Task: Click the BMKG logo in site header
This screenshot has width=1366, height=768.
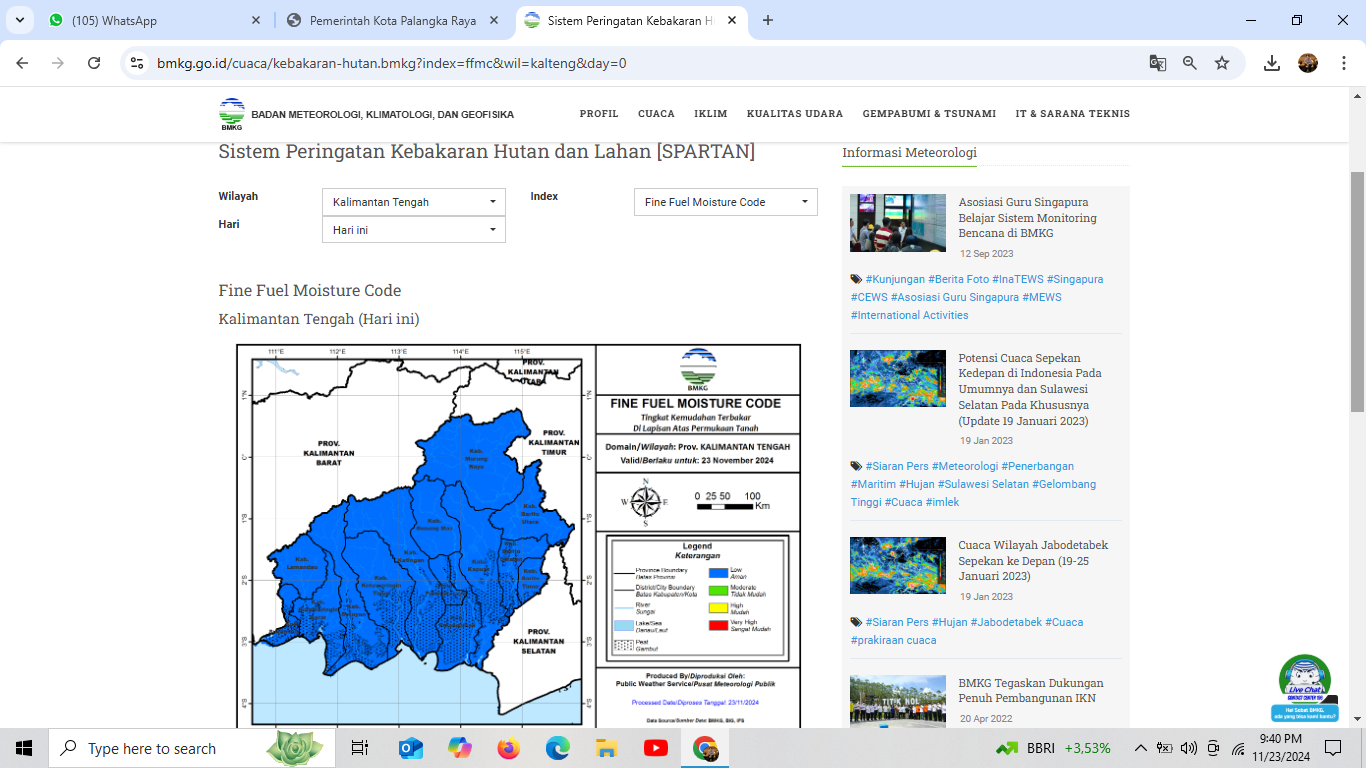Action: (x=232, y=114)
